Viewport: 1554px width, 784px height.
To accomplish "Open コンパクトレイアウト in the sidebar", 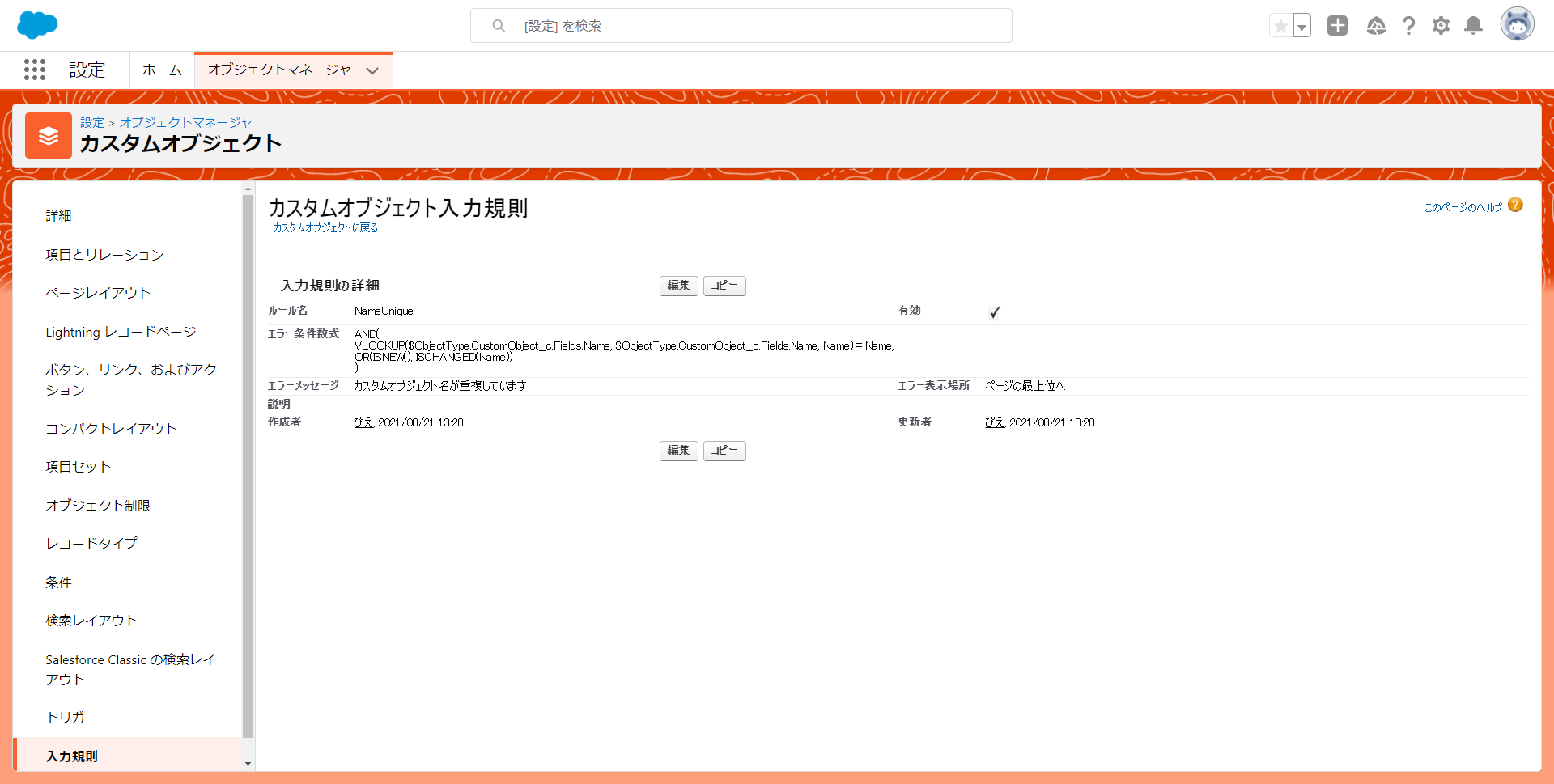I will 111,429.
